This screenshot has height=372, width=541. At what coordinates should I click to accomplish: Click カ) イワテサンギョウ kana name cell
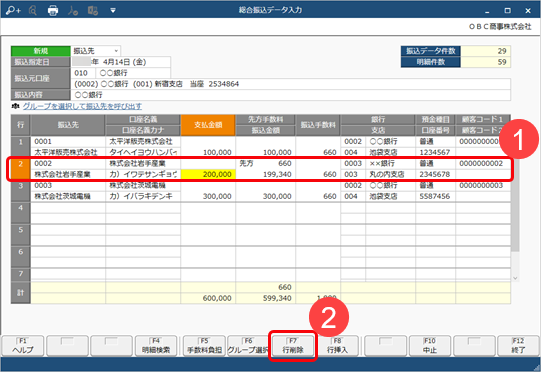(x=143, y=174)
